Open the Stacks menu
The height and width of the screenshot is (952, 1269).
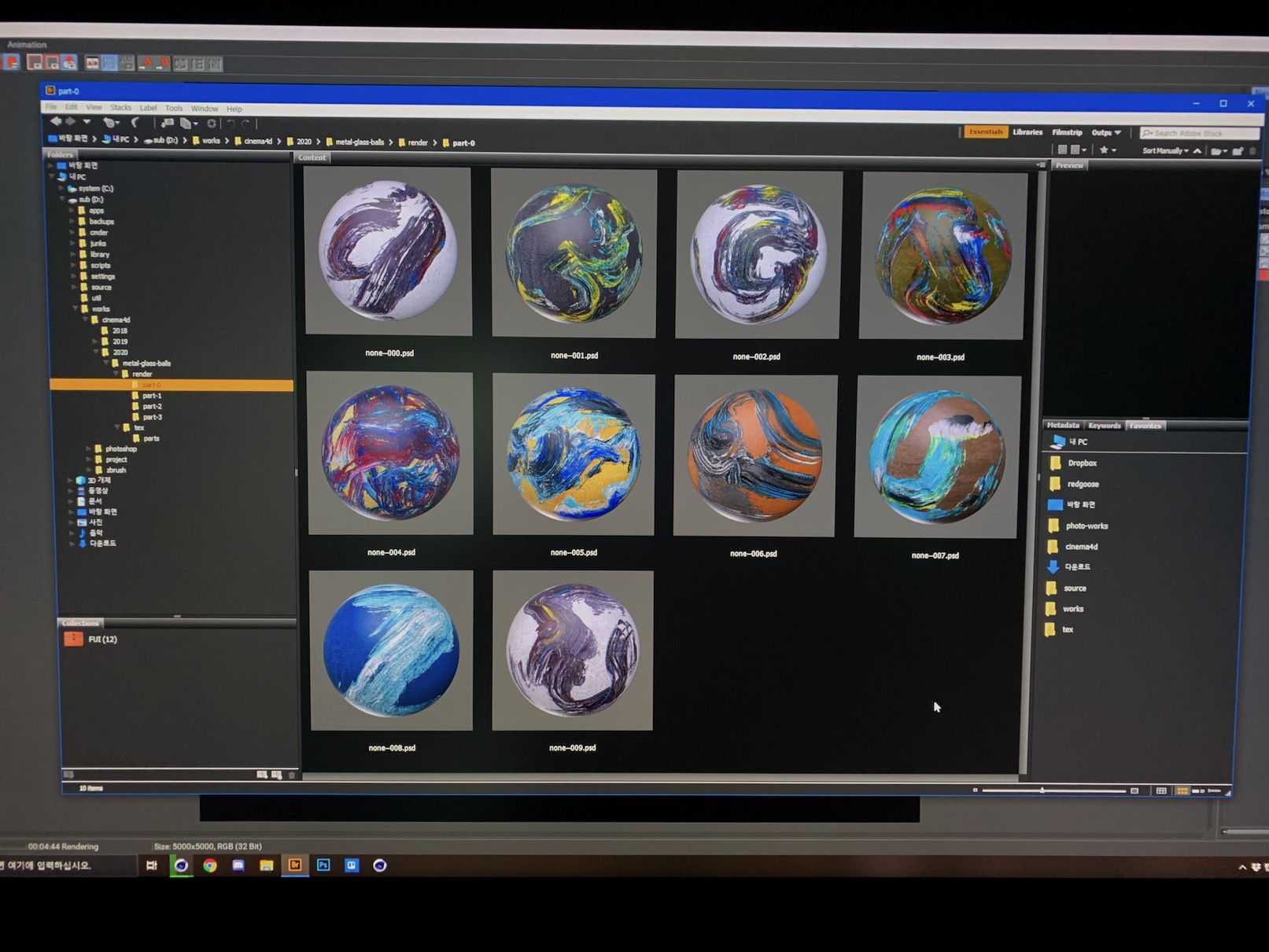pyautogui.click(x=121, y=108)
